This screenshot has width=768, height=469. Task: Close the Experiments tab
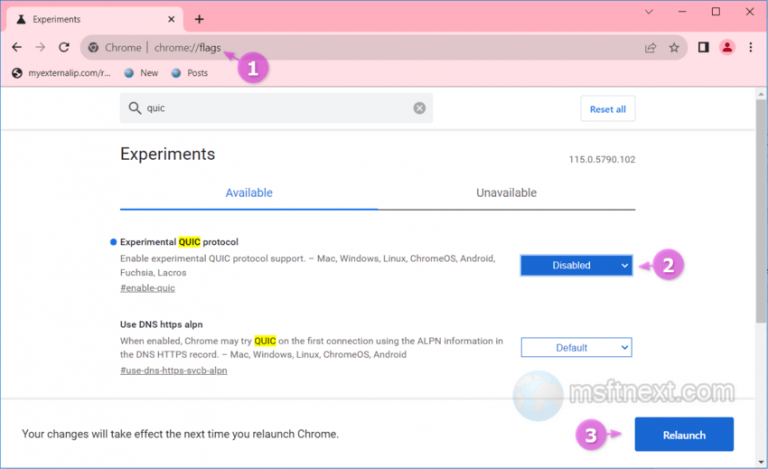(x=169, y=19)
